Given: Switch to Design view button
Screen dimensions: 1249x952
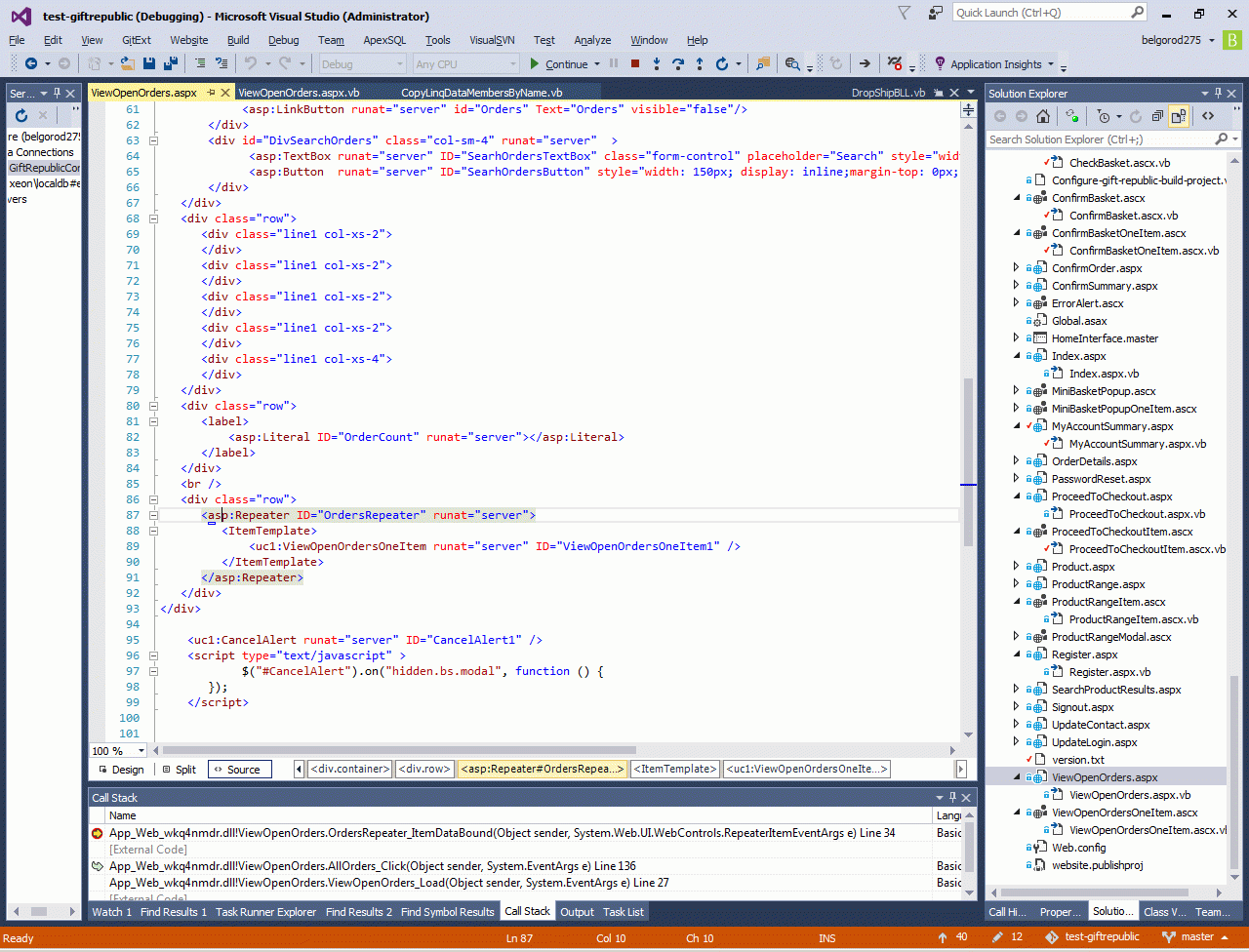Looking at the screenshot, I should click(120, 770).
